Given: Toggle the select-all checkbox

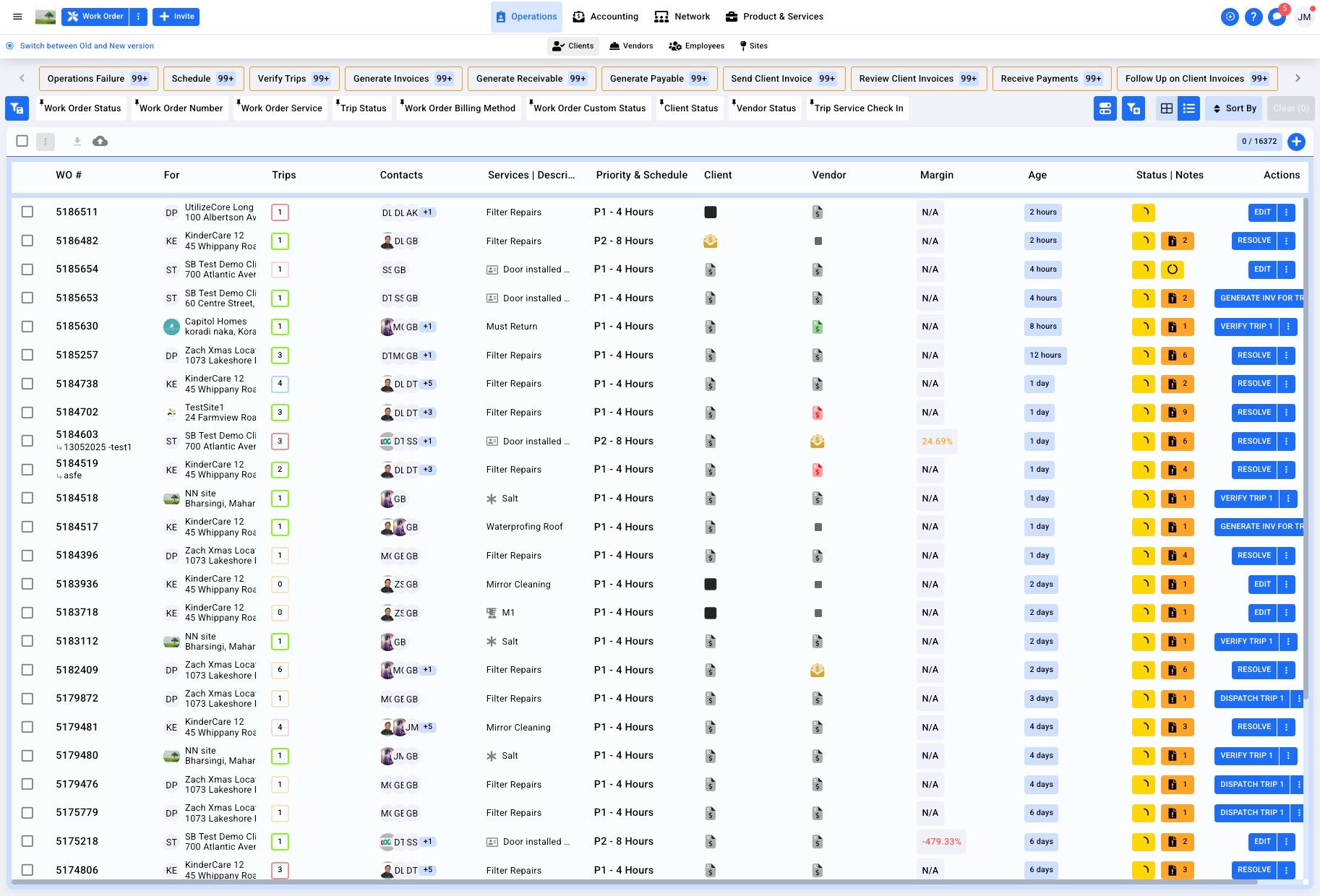Looking at the screenshot, I should pyautogui.click(x=22, y=141).
